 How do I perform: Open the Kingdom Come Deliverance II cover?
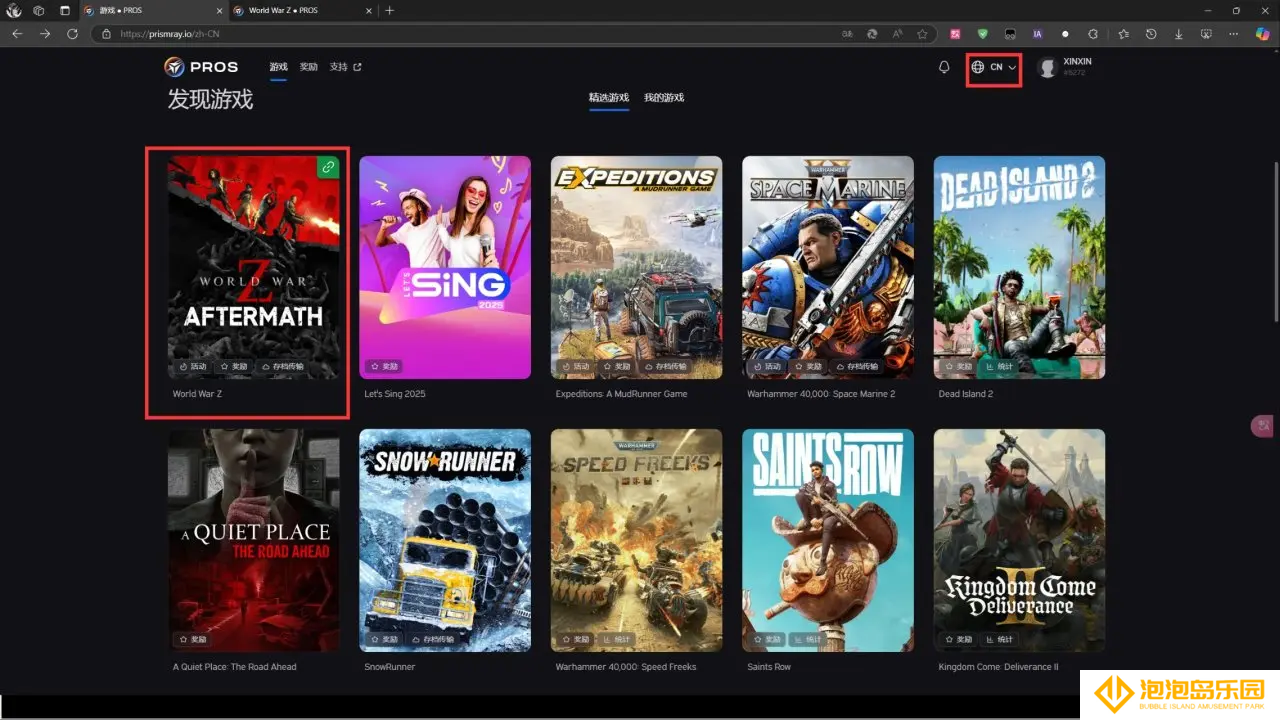[x=1019, y=540]
